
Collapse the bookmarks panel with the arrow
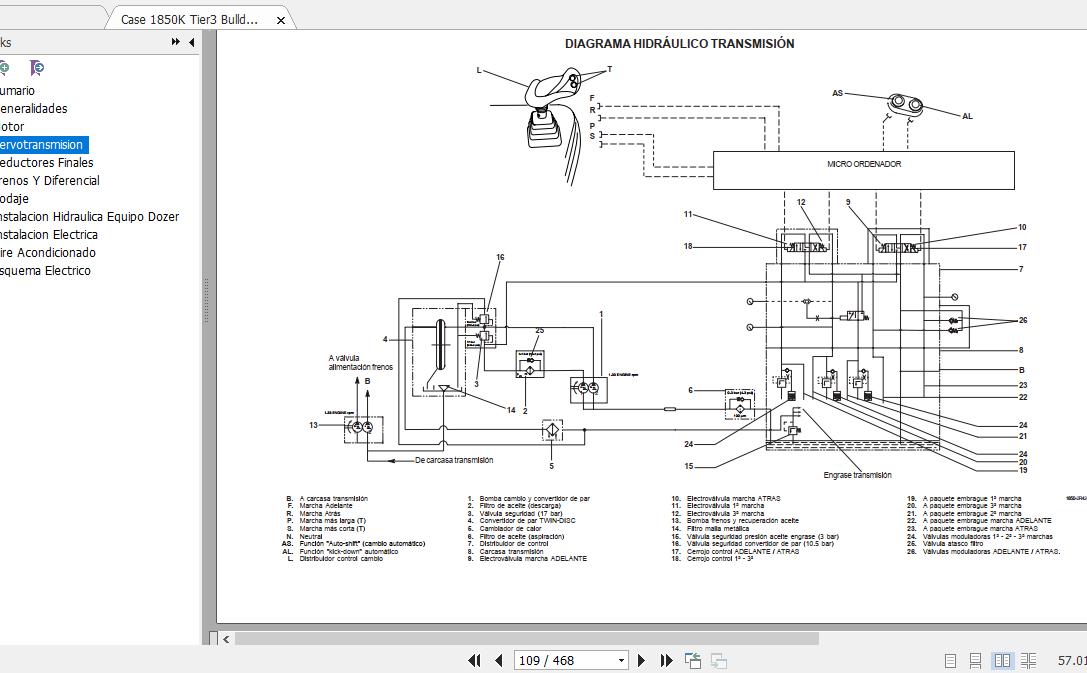point(191,42)
